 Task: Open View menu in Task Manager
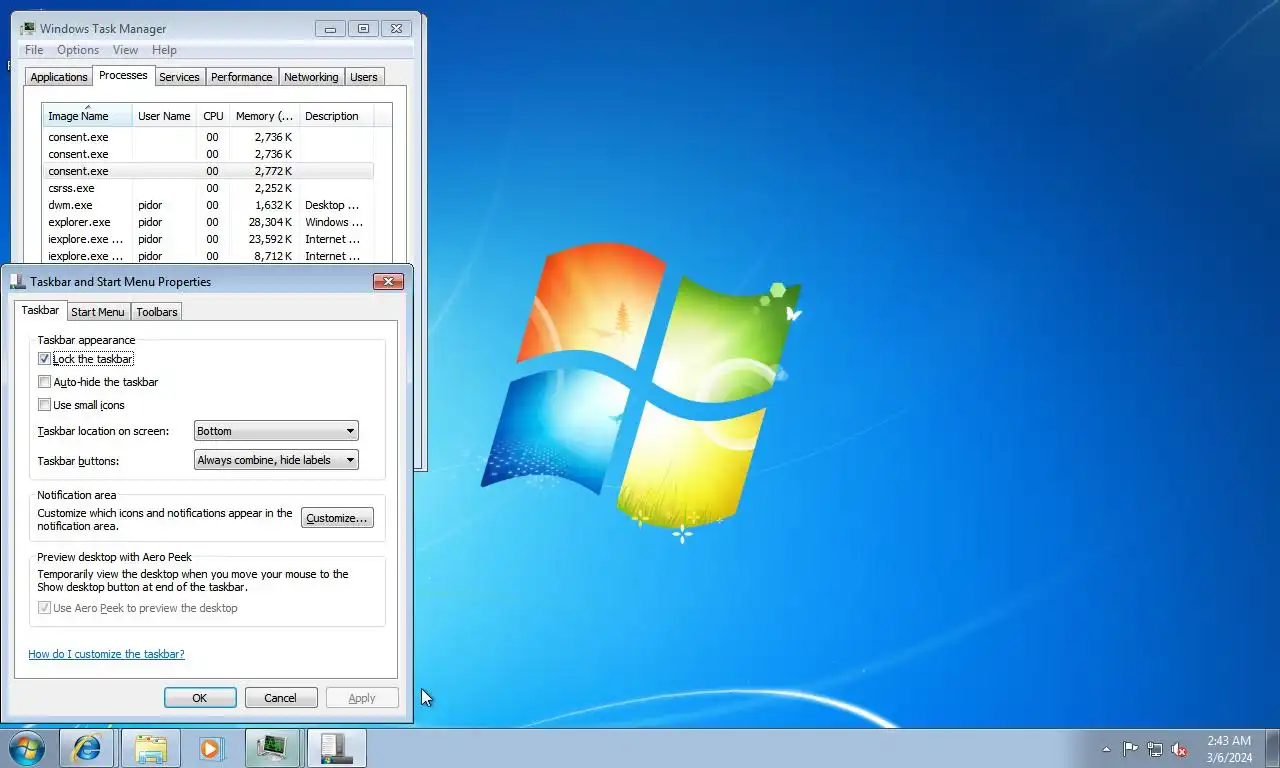click(125, 50)
